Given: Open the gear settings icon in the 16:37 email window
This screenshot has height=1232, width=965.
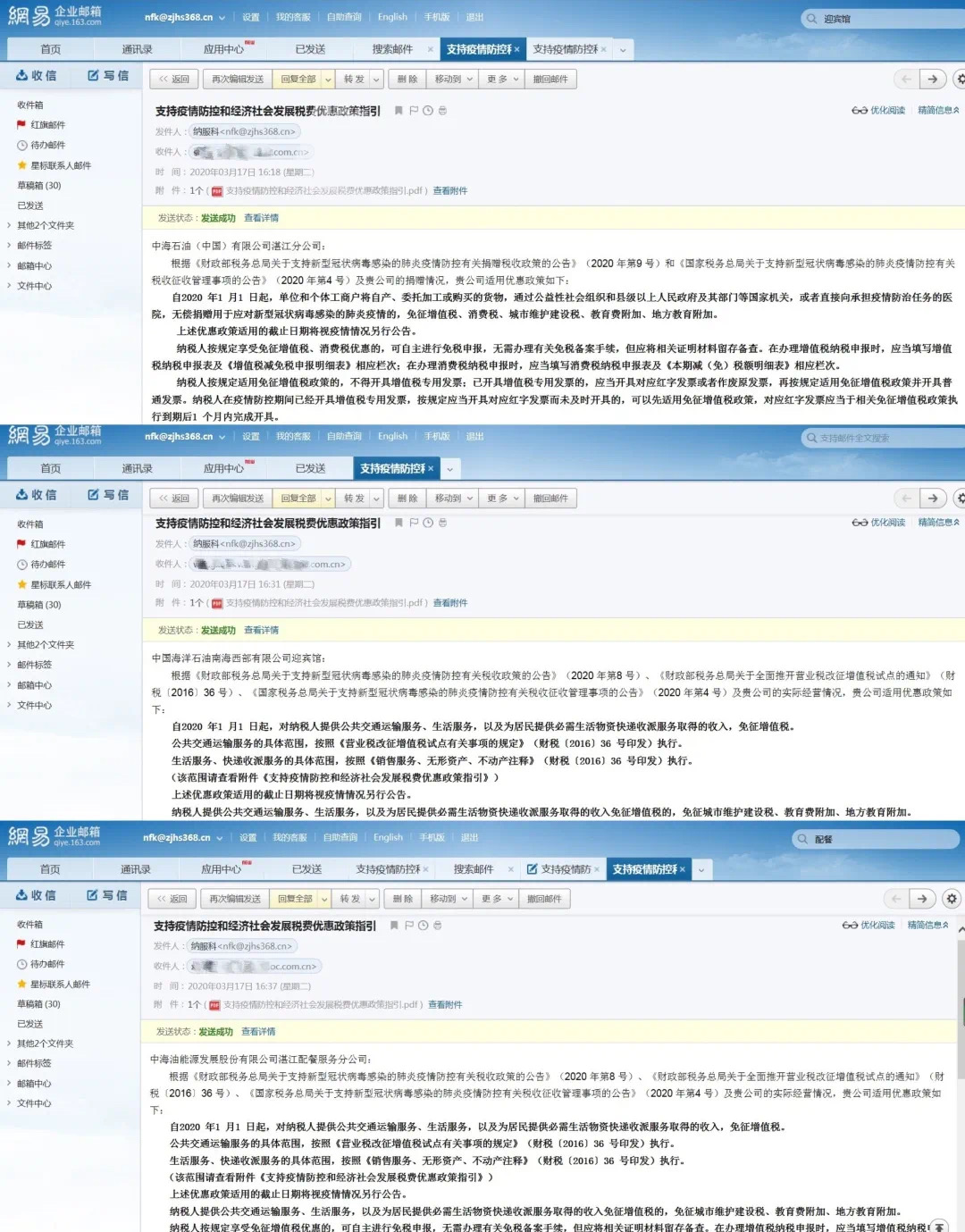Looking at the screenshot, I should point(952,899).
